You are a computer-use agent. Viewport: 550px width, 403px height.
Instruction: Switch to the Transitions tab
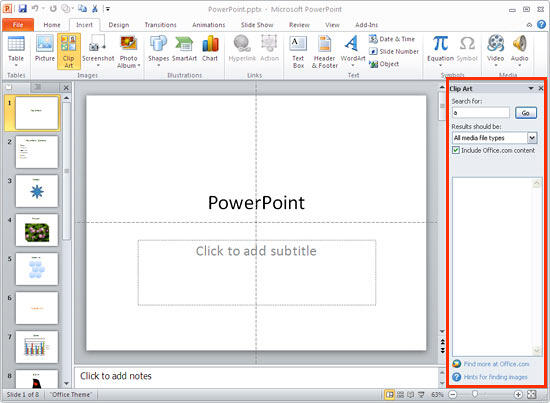click(x=160, y=25)
